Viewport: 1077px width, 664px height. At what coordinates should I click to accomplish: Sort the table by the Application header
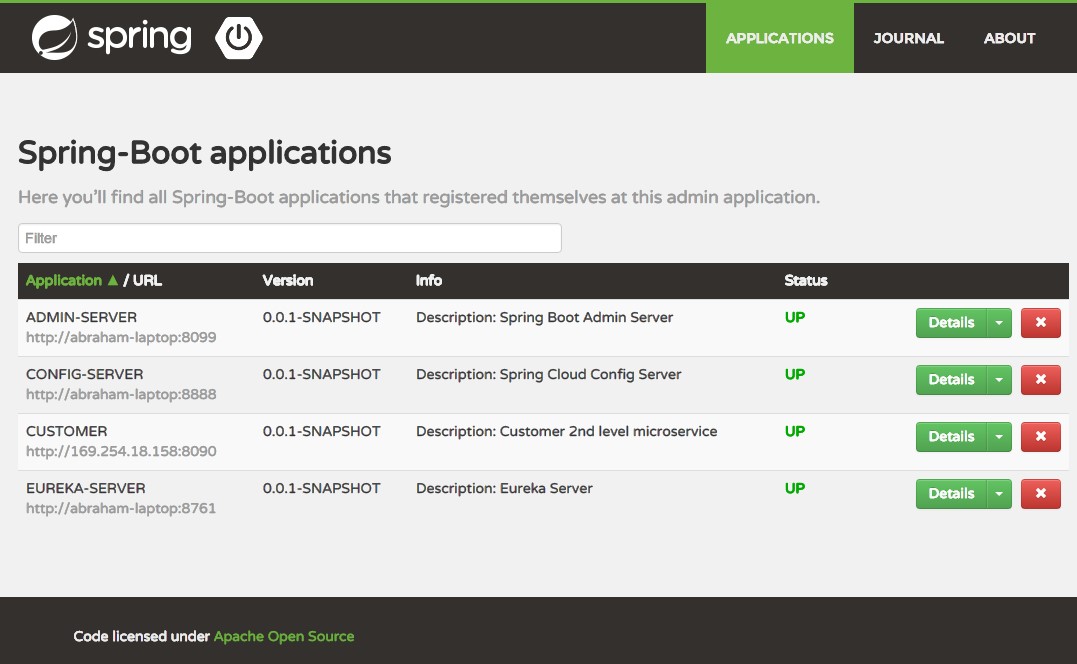pyautogui.click(x=64, y=280)
